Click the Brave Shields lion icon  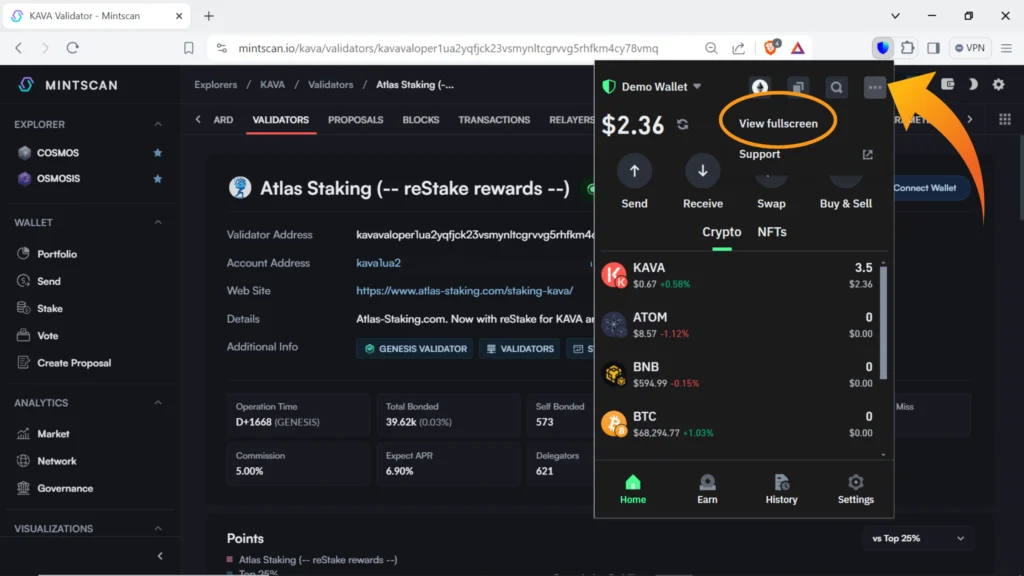[x=771, y=48]
